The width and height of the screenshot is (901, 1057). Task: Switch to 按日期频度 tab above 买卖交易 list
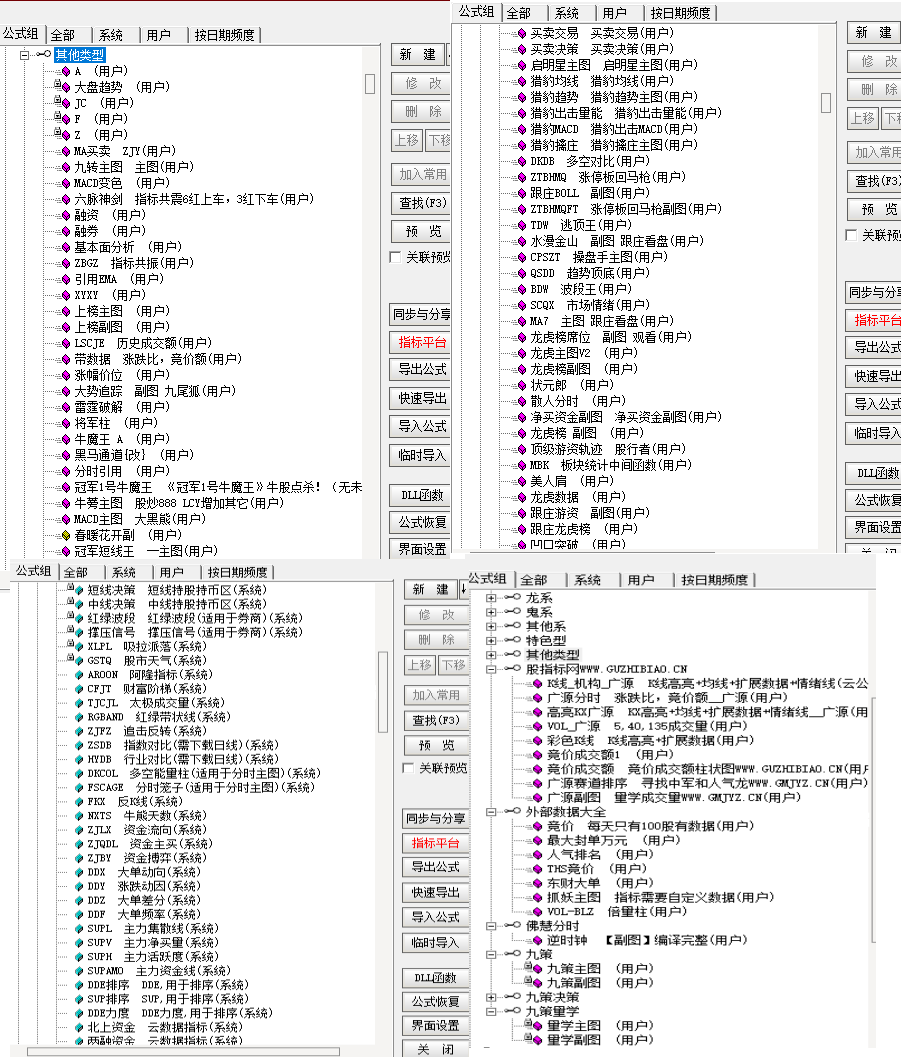tap(680, 13)
